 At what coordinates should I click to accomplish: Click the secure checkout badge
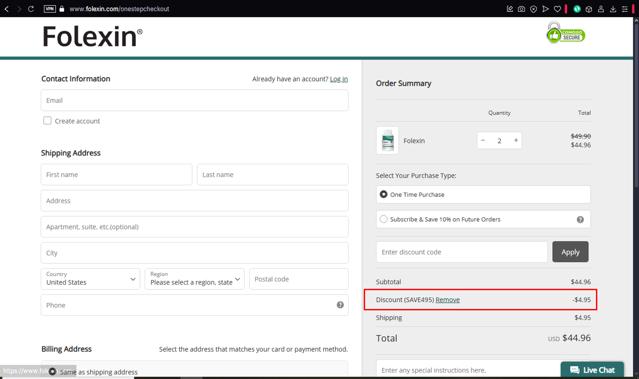[x=565, y=34]
